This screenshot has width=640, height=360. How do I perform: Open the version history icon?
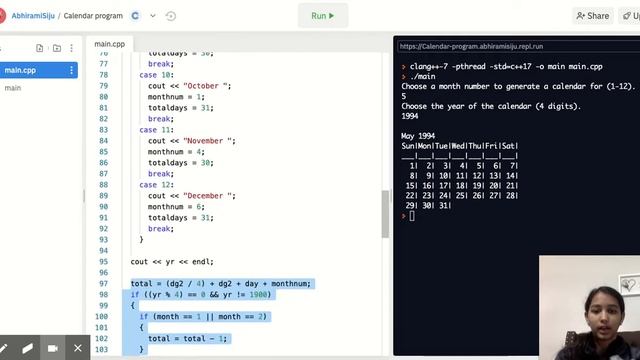(x=171, y=16)
